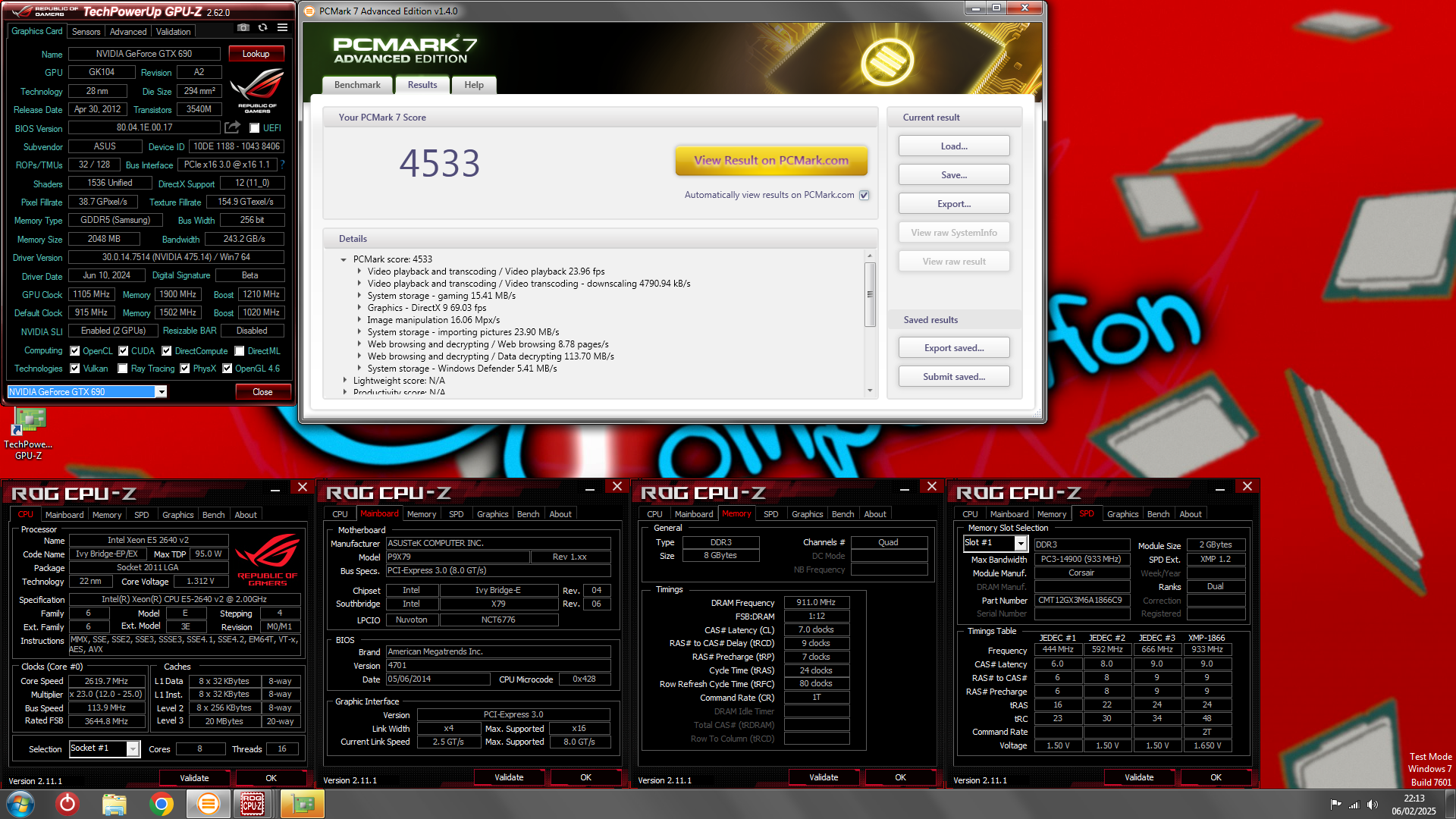Switch to the Sensors tab in GPU-Z
This screenshot has height=819, width=1456.
(x=86, y=32)
